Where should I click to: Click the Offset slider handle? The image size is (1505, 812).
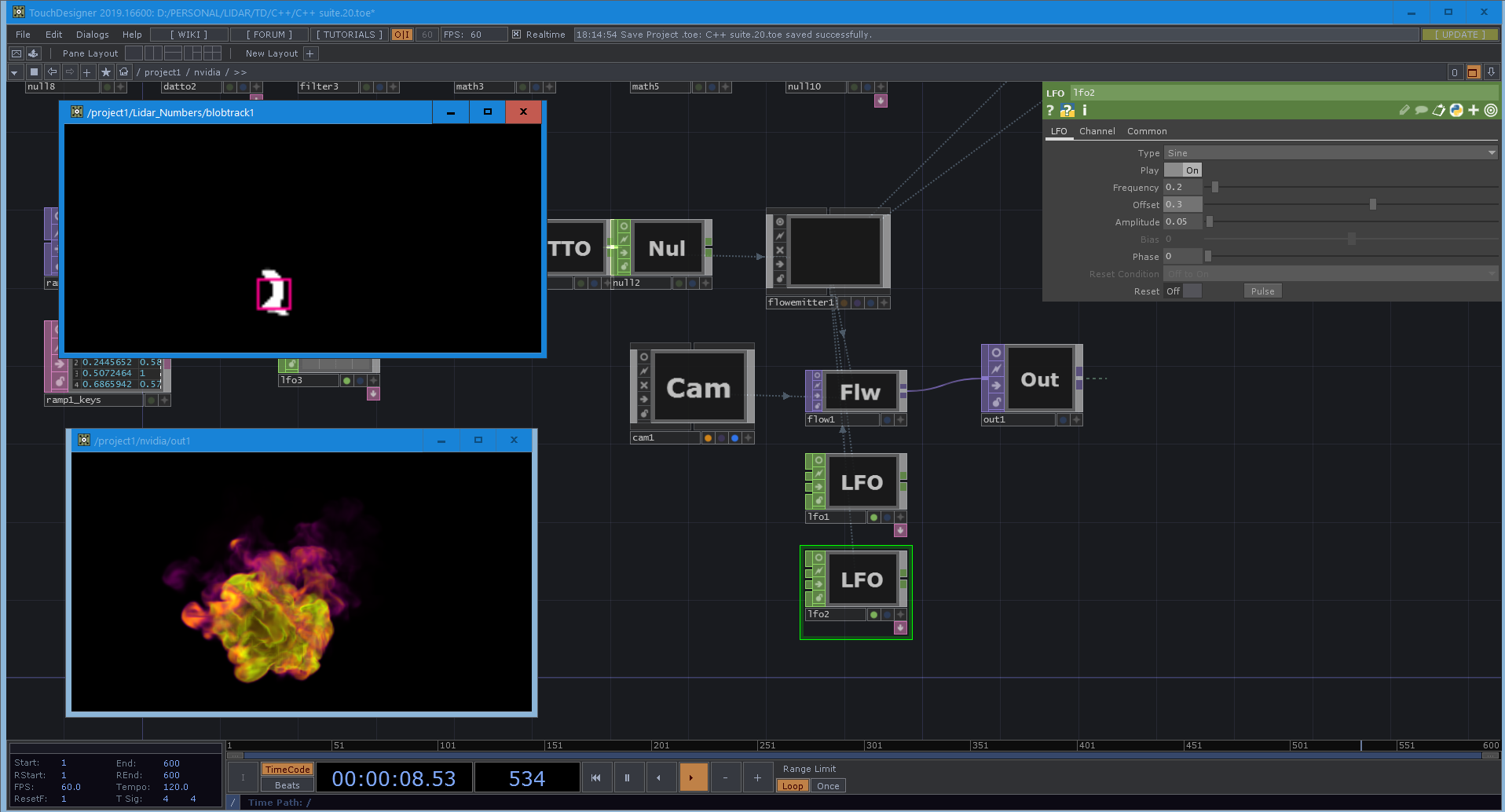pos(1373,204)
